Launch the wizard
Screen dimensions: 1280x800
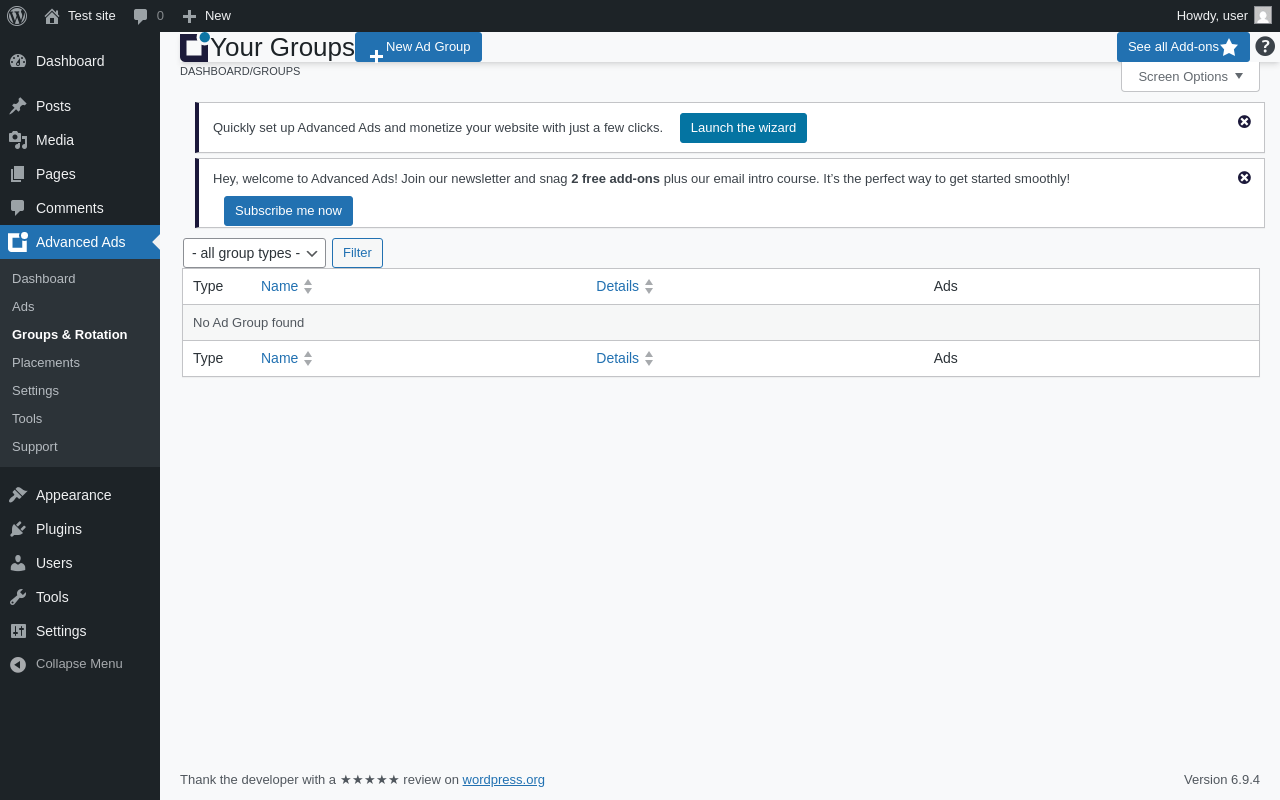743,128
